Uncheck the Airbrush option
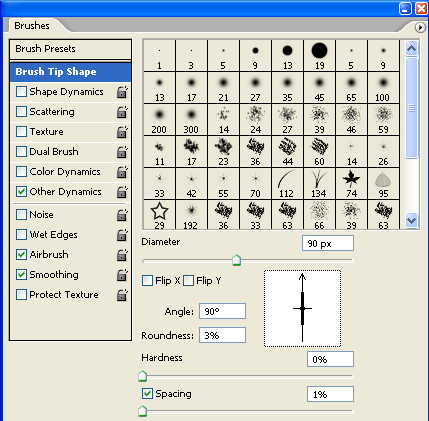Viewport: 429px width, 421px height. coord(21,254)
